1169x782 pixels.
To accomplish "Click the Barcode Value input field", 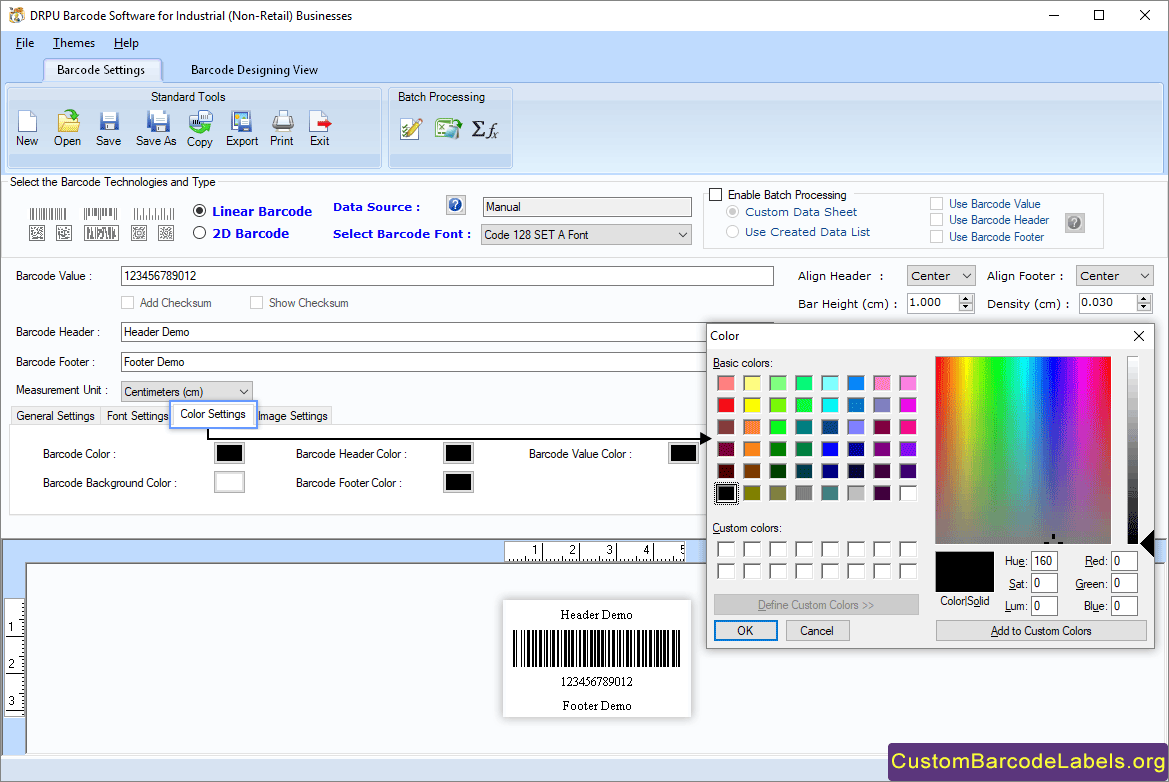I will (447, 276).
